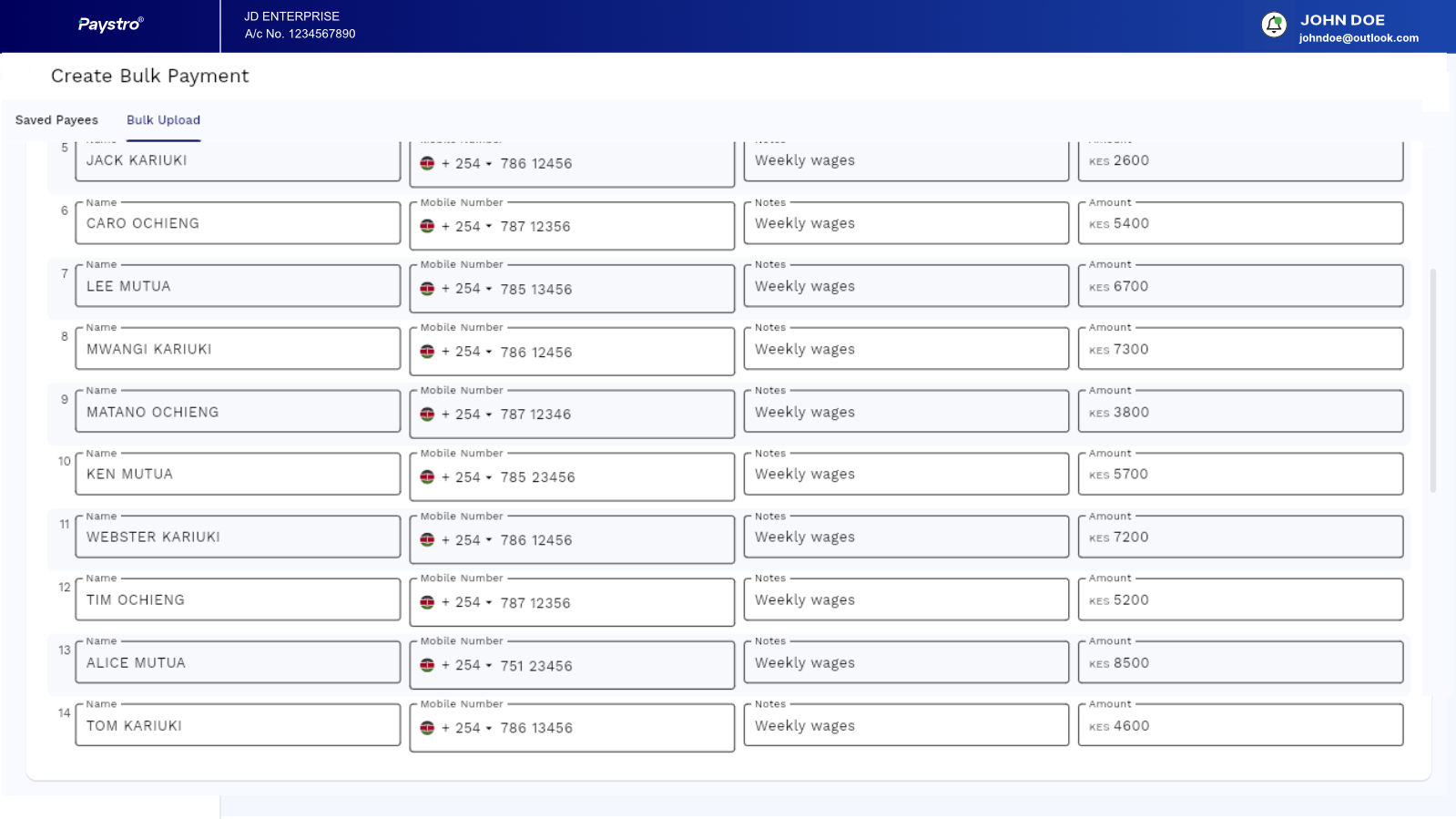Click Kenya flag icon in Lee Mutua row

click(x=427, y=289)
